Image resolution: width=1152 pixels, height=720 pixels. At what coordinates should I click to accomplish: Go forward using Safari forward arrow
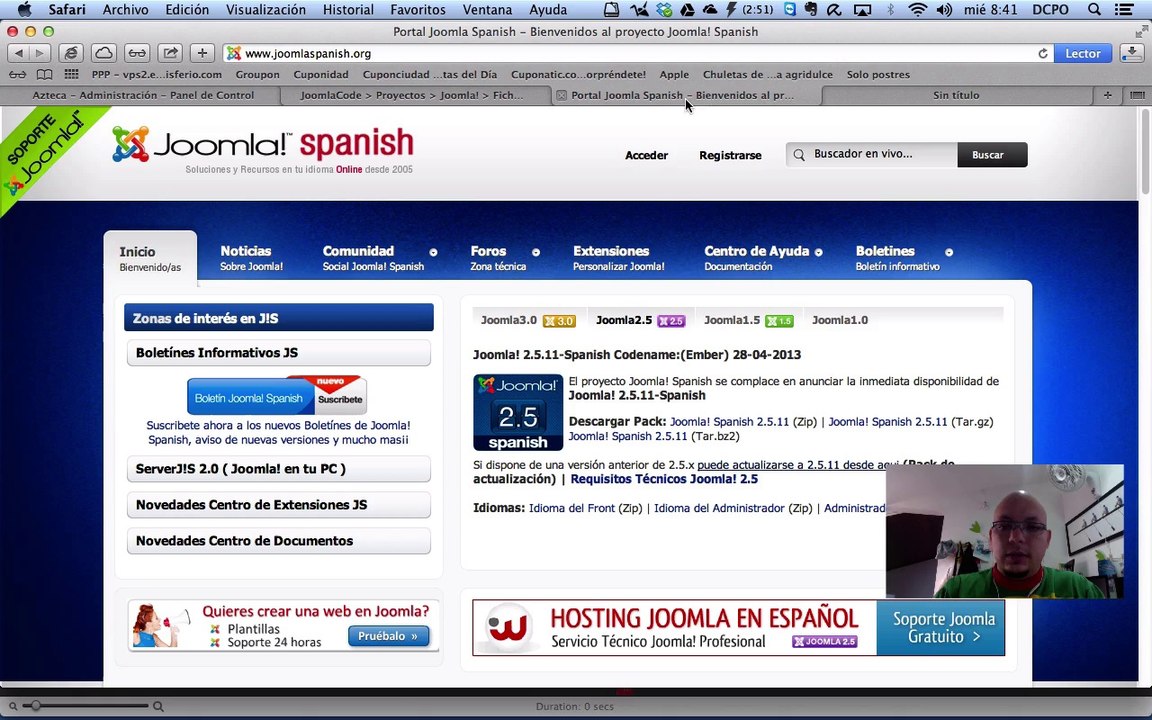(x=40, y=53)
